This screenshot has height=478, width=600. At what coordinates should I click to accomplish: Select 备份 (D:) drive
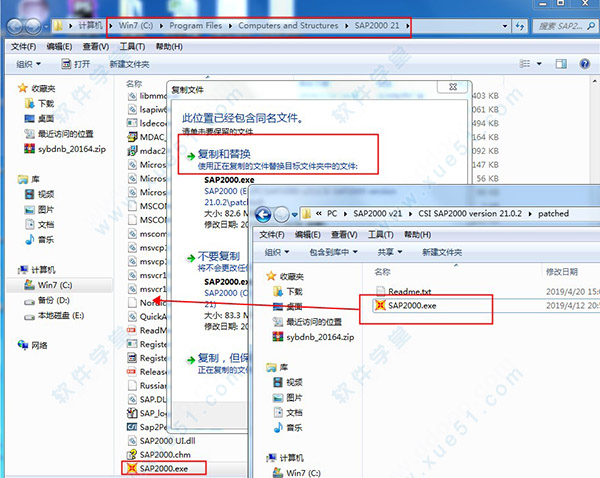click(47, 300)
